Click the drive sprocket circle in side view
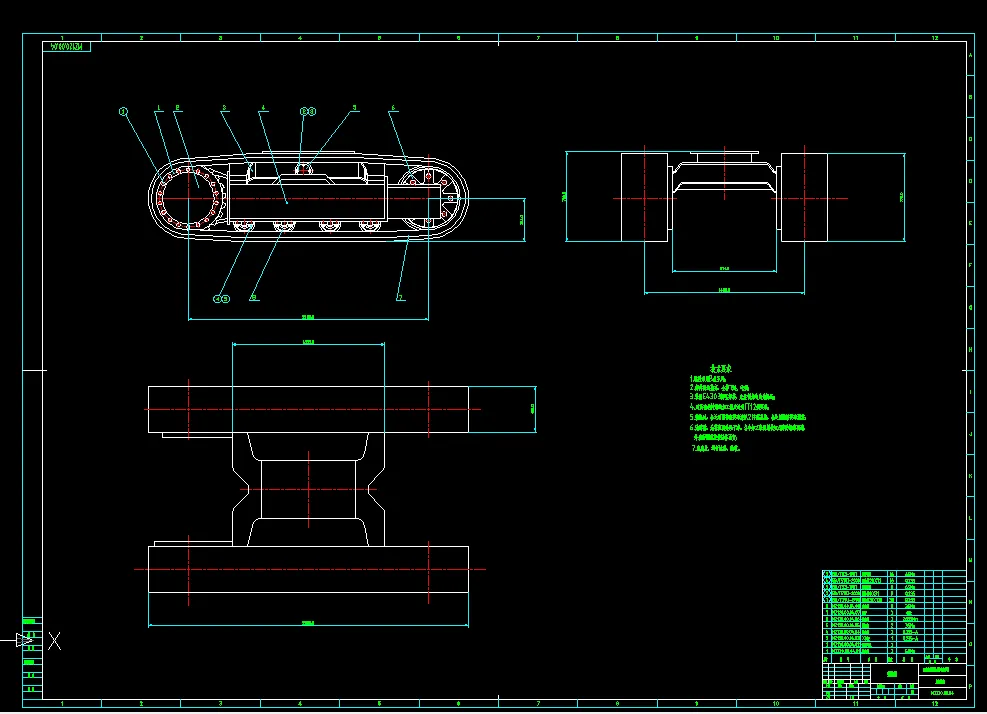Viewport: 987px width, 714px height. point(189,198)
